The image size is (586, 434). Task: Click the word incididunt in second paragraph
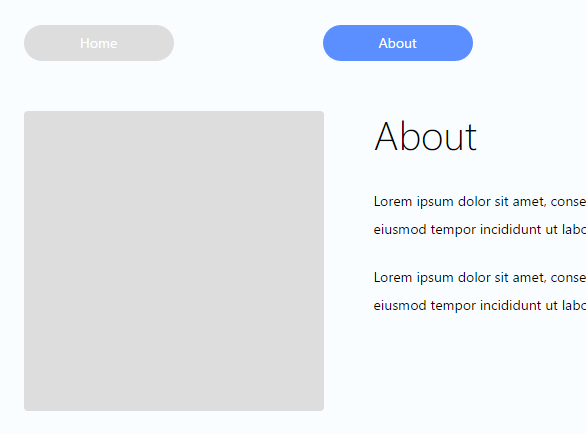[510, 305]
